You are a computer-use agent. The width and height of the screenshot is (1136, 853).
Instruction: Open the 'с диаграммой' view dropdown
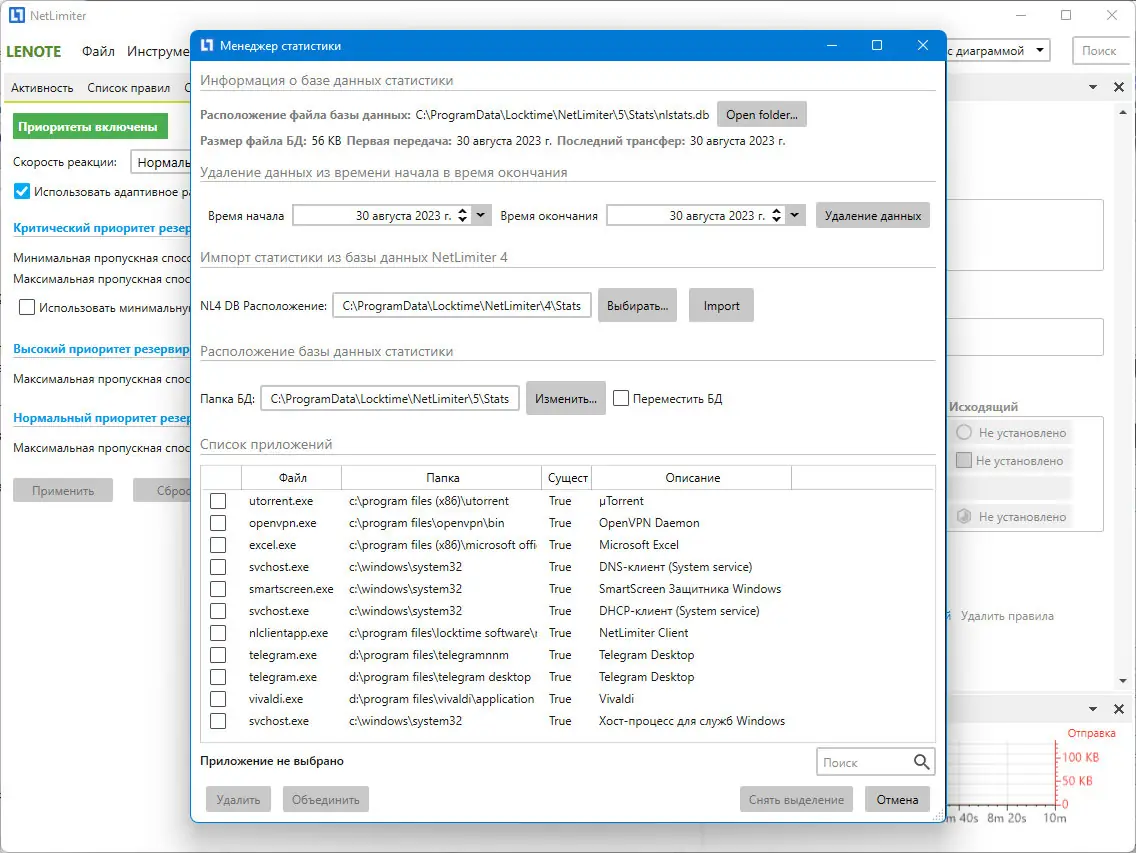(x=1040, y=51)
